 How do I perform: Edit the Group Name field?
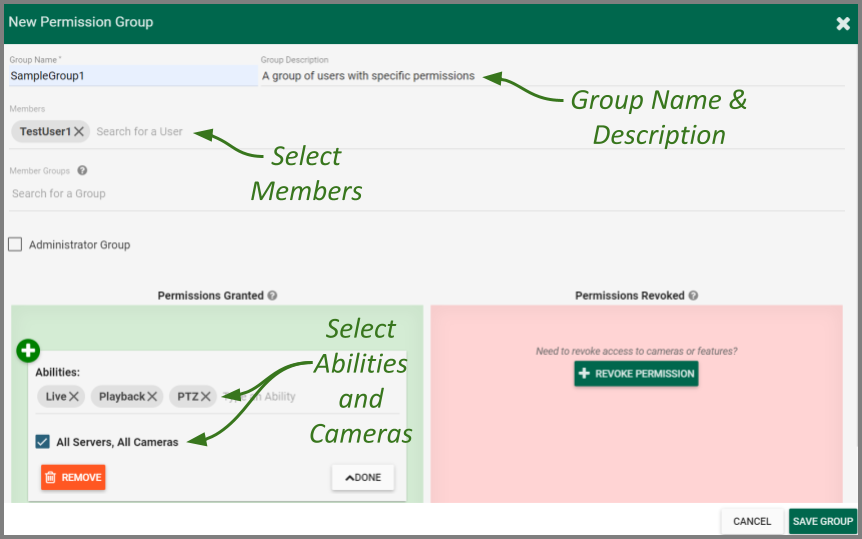point(132,76)
